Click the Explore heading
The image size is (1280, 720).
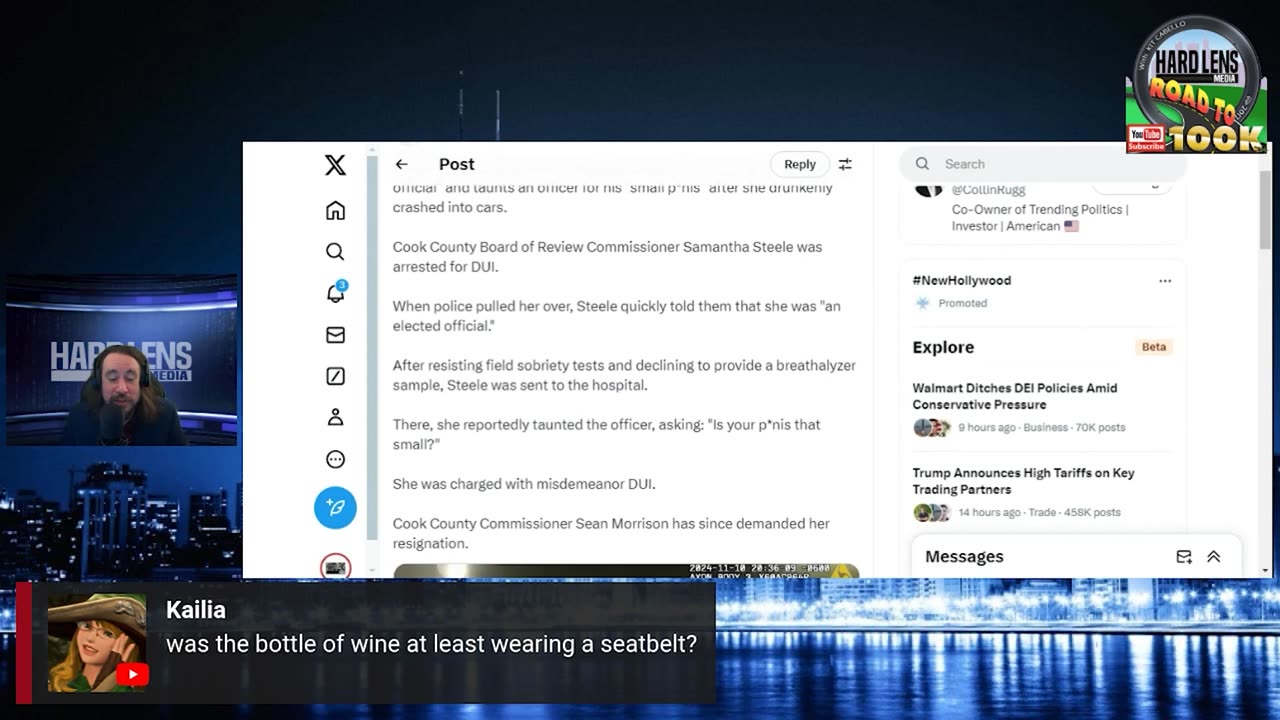943,347
